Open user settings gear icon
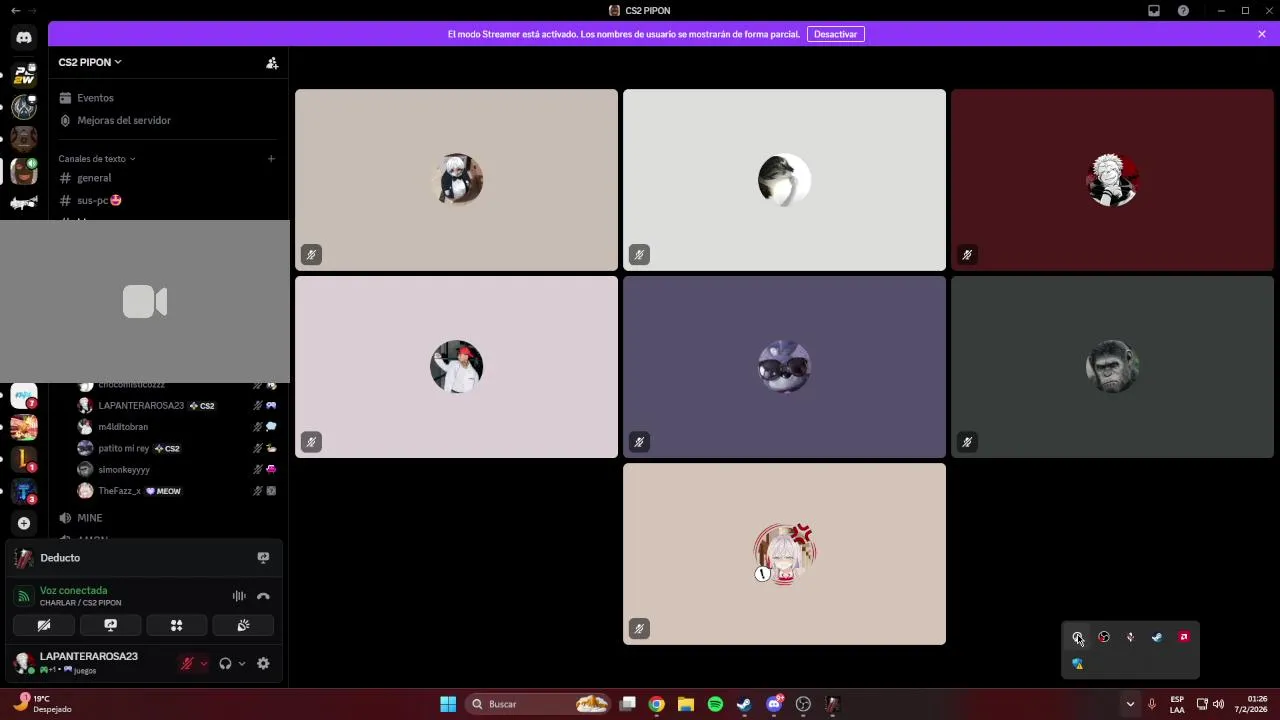 pos(263,663)
